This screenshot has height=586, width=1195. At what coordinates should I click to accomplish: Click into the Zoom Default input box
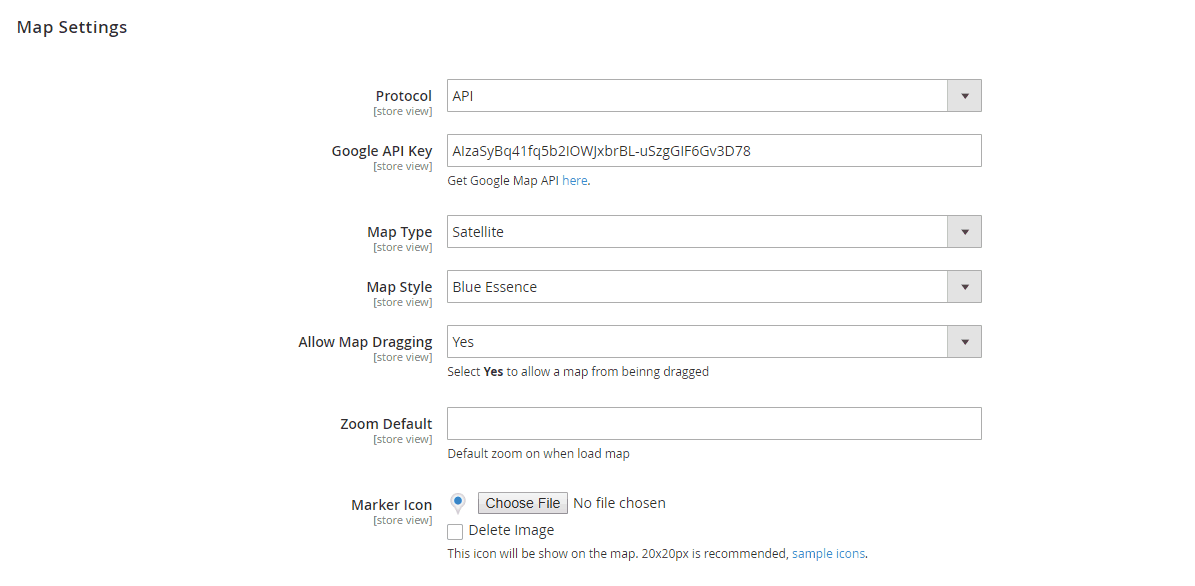coord(714,424)
